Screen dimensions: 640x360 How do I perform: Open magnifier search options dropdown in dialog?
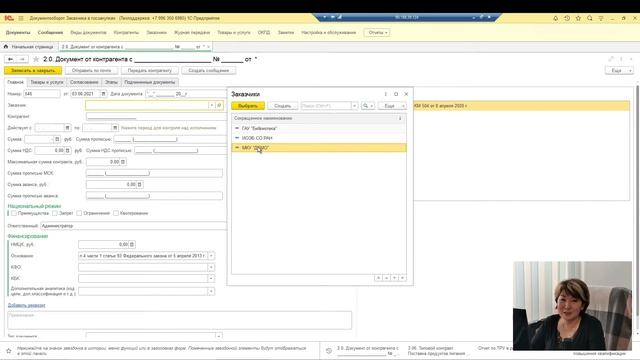click(368, 106)
